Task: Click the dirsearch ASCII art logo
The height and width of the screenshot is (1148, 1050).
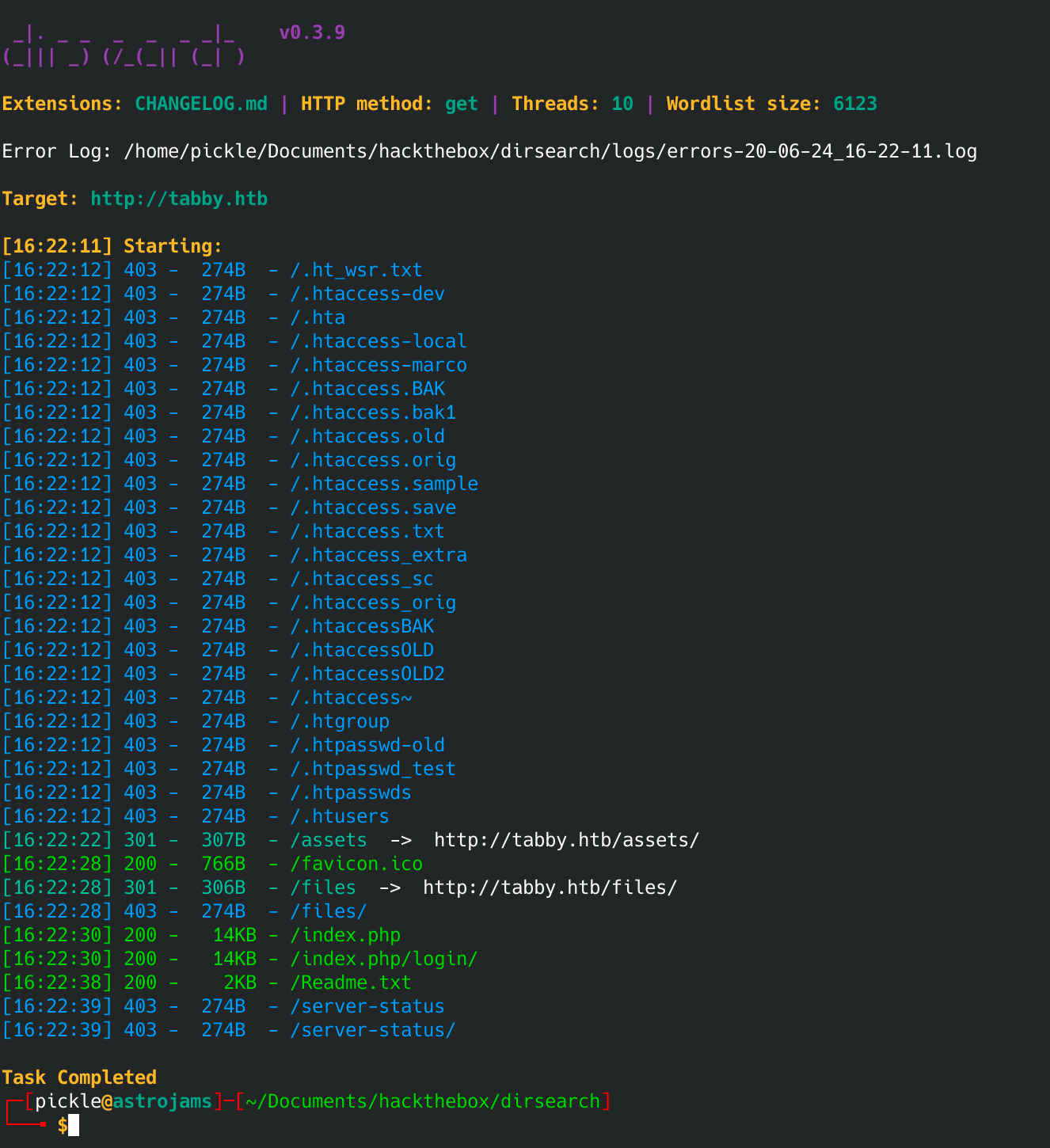Action: point(124,45)
